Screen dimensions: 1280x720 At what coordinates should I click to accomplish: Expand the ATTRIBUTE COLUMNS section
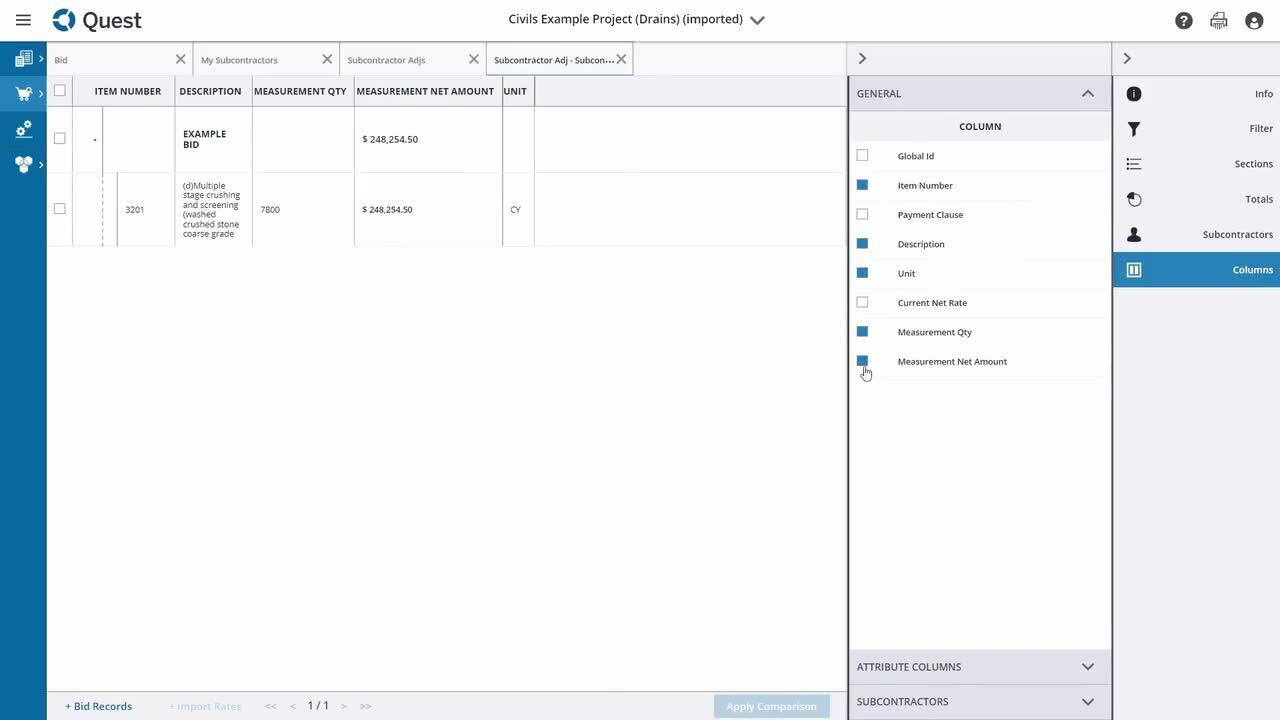click(1088, 667)
